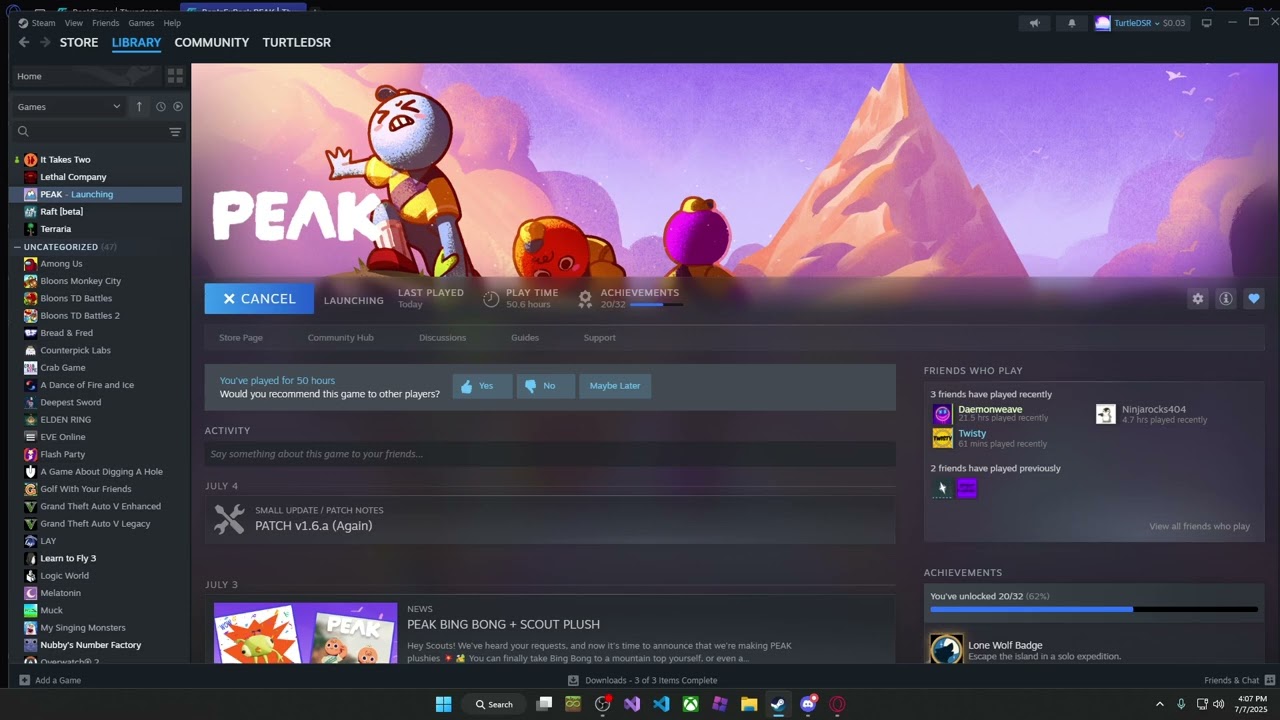Click the Downloads status icon

tap(573, 680)
